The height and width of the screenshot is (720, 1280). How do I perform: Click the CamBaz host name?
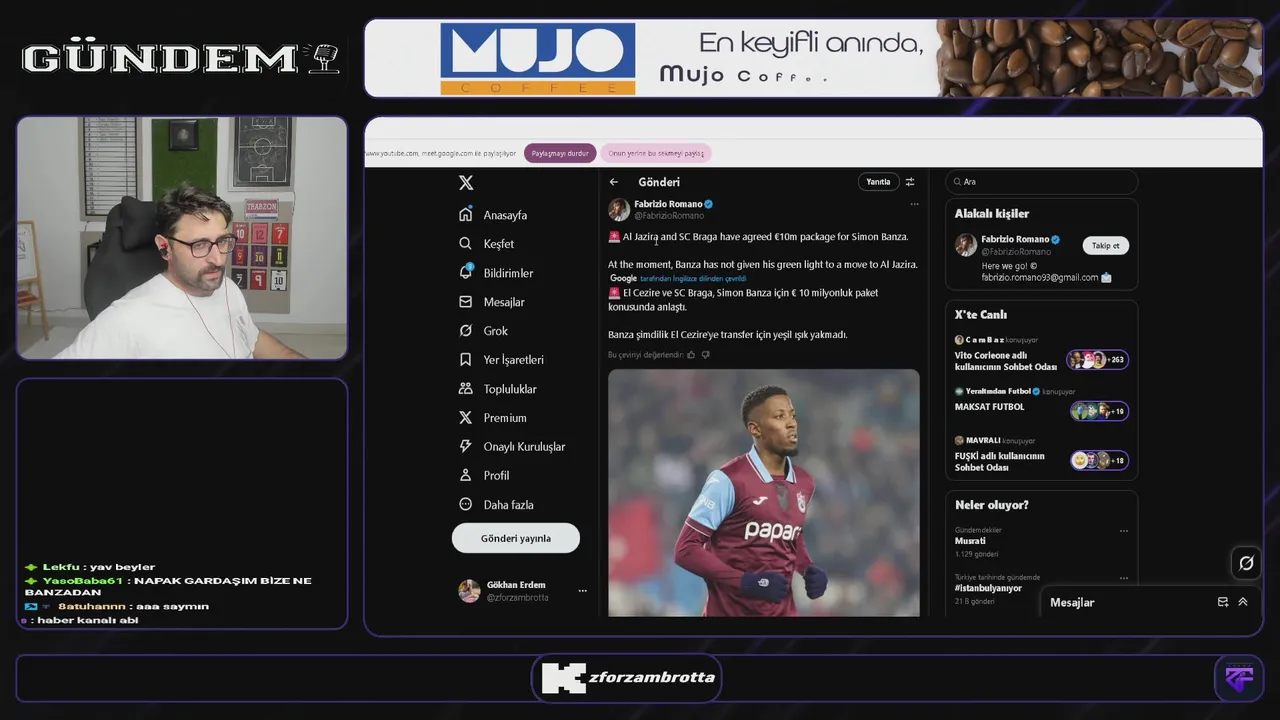pos(984,340)
